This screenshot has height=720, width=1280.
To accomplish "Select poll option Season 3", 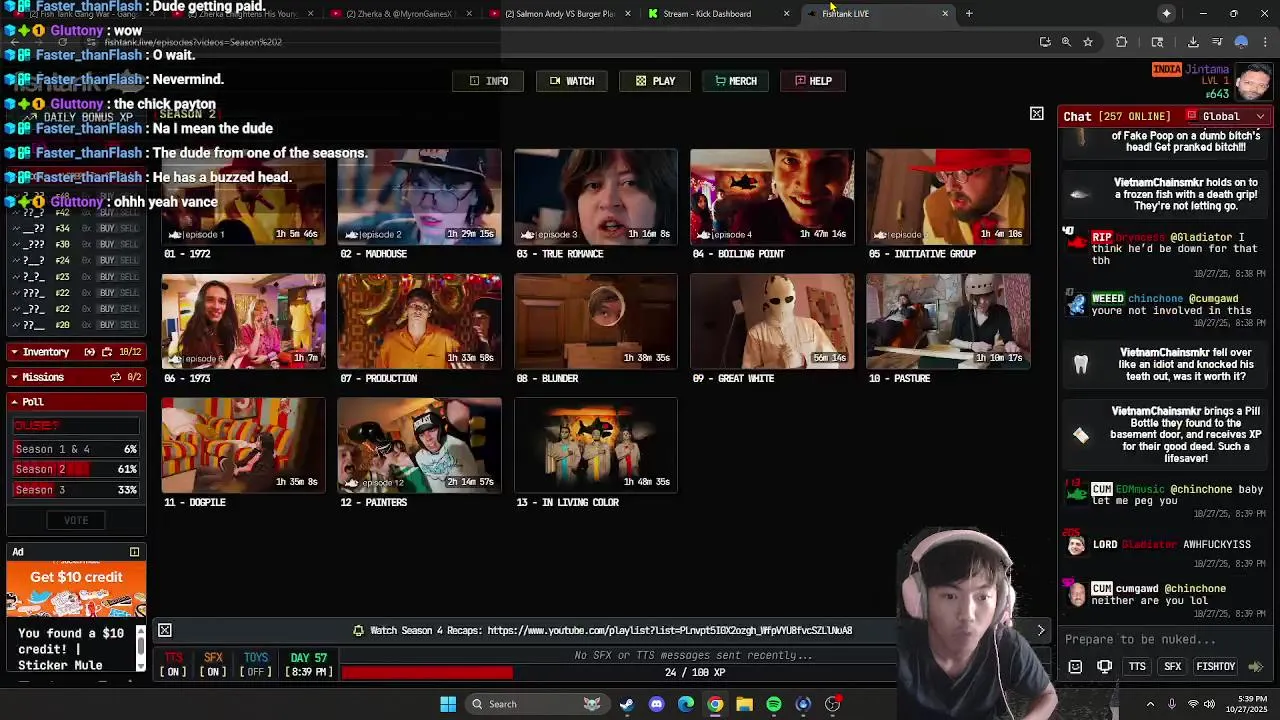I will pyautogui.click(x=76, y=490).
